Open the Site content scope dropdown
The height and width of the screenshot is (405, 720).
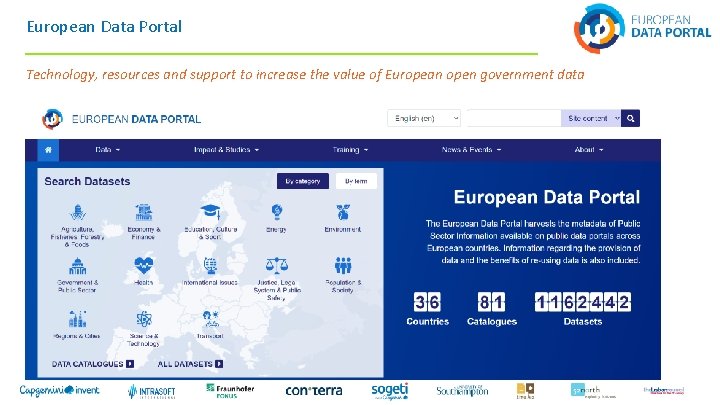591,118
